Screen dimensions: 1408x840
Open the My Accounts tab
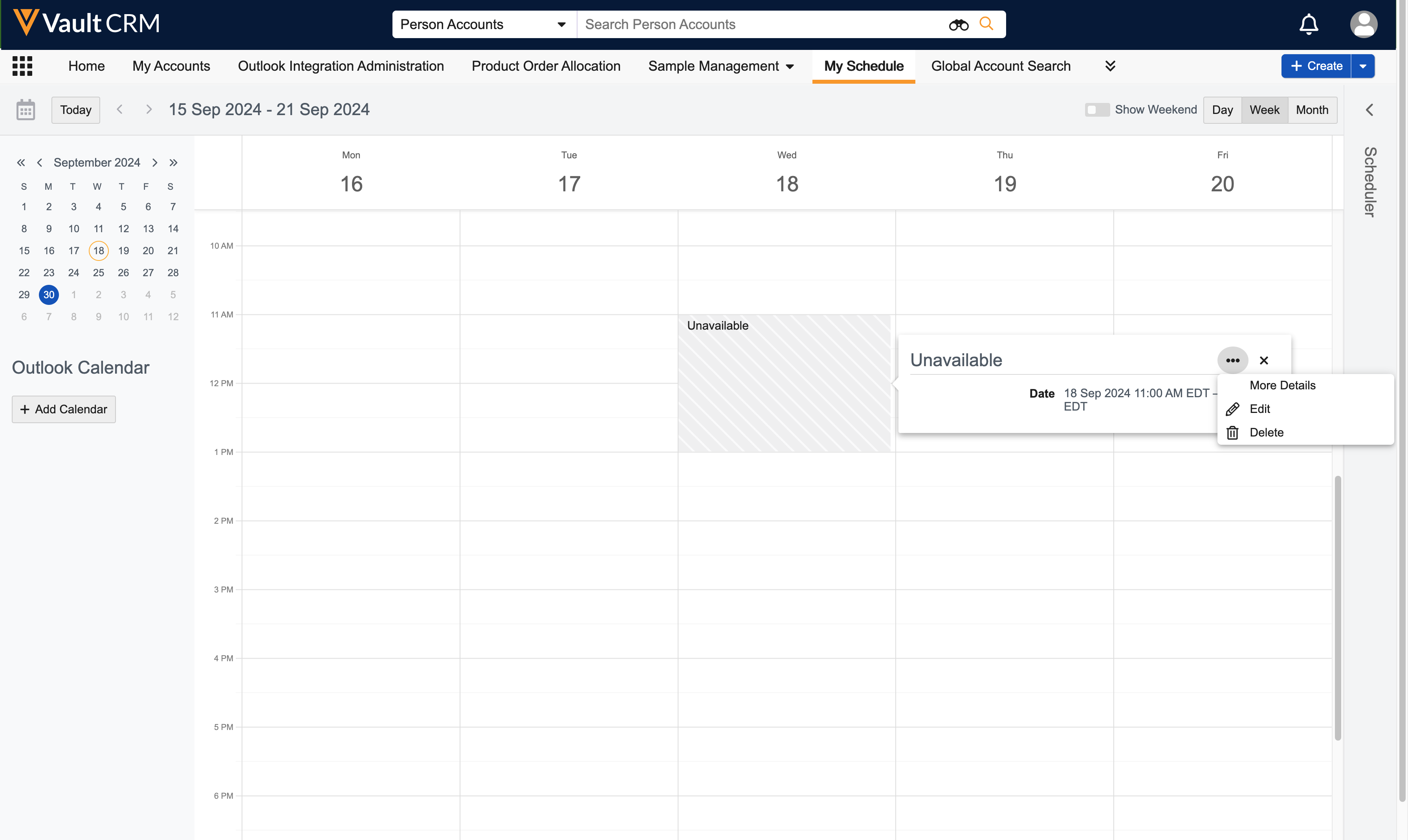tap(171, 66)
